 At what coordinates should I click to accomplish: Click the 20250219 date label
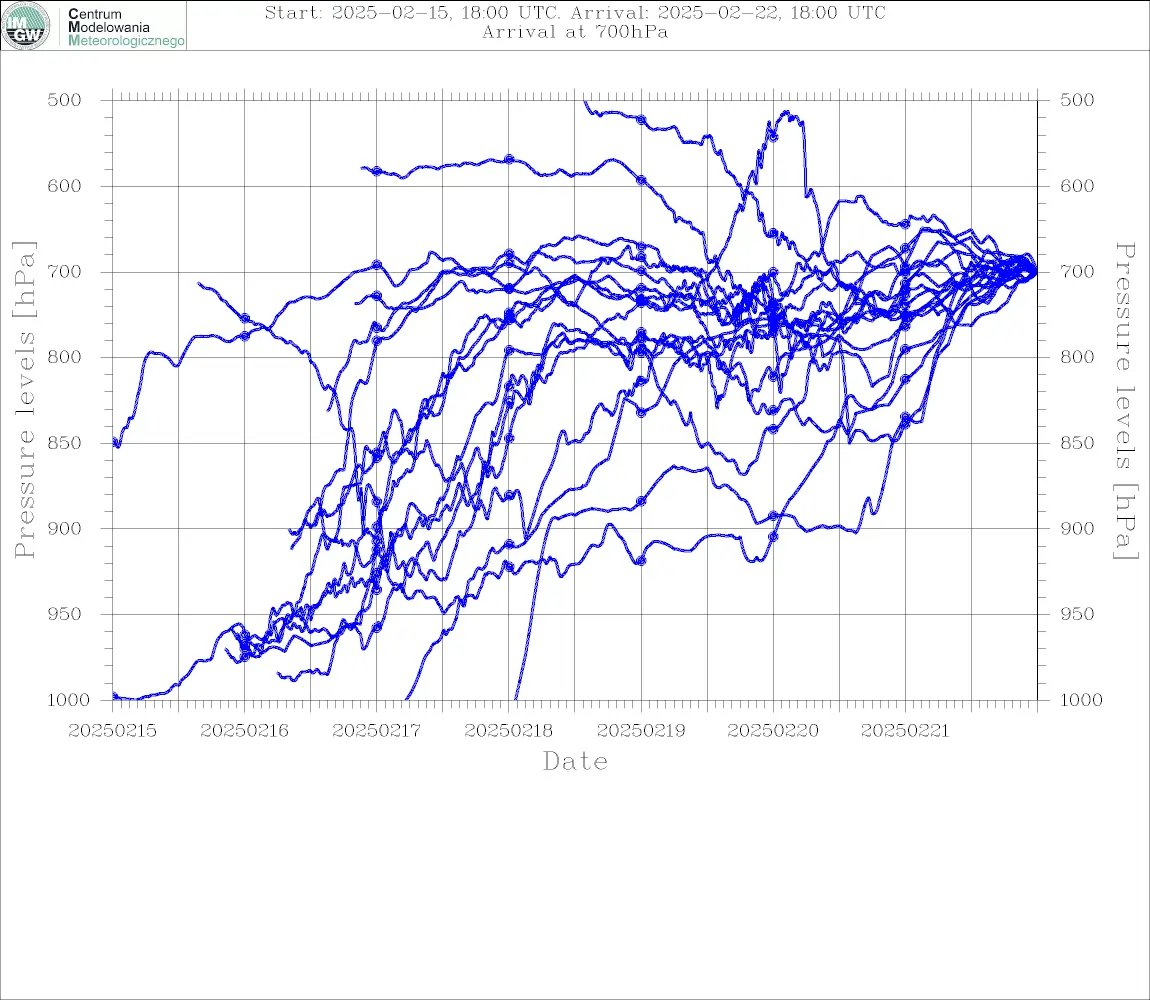(x=641, y=731)
